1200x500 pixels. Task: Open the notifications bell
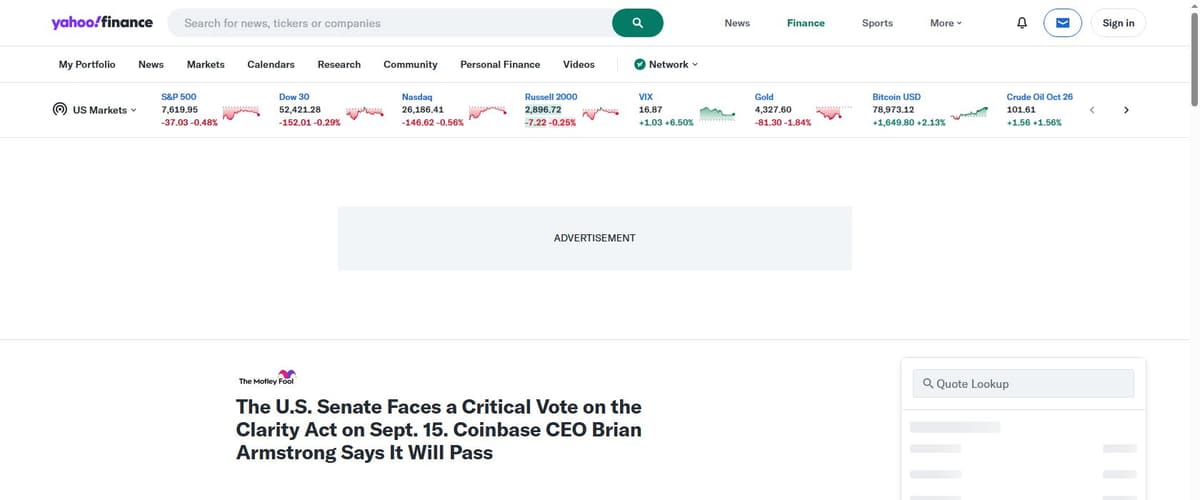(x=1022, y=23)
